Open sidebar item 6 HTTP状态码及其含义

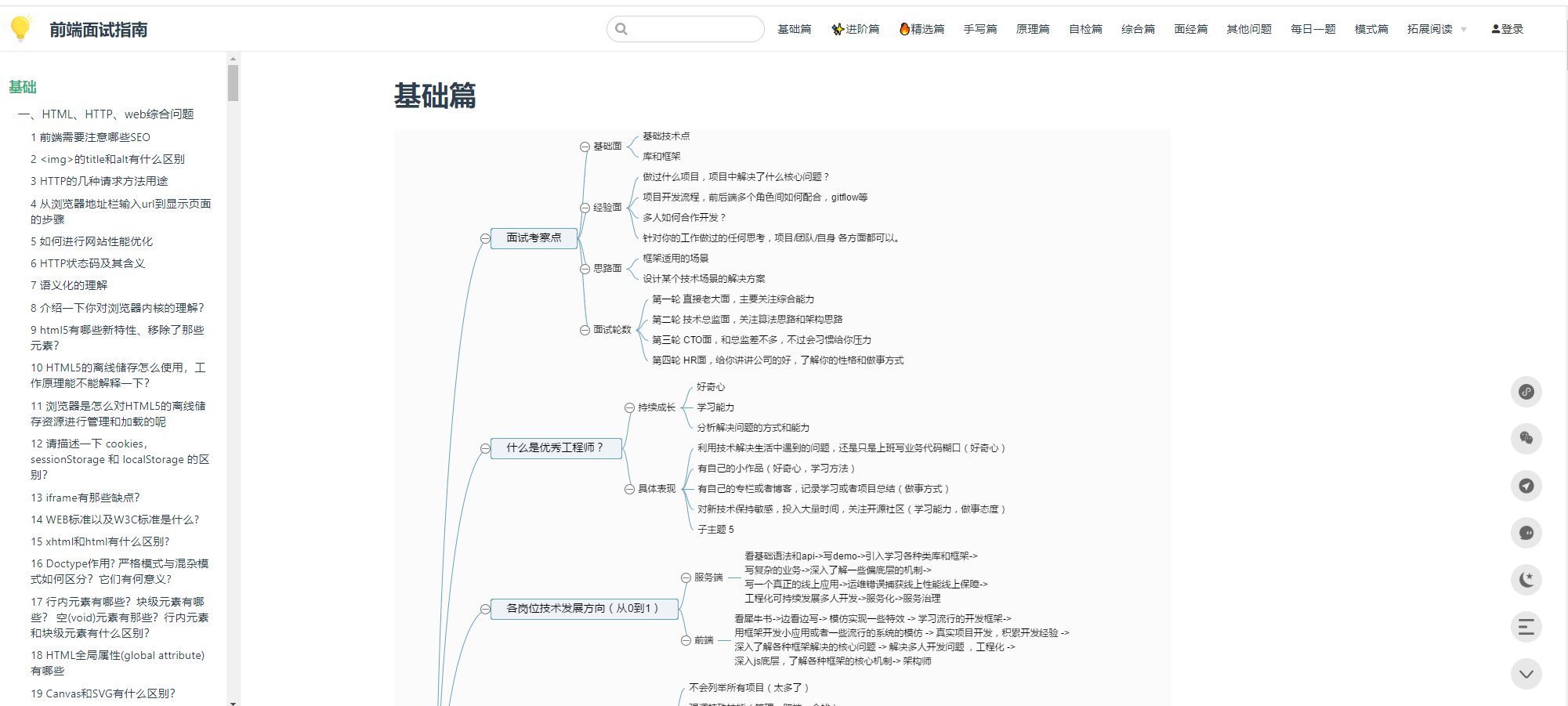(88, 263)
